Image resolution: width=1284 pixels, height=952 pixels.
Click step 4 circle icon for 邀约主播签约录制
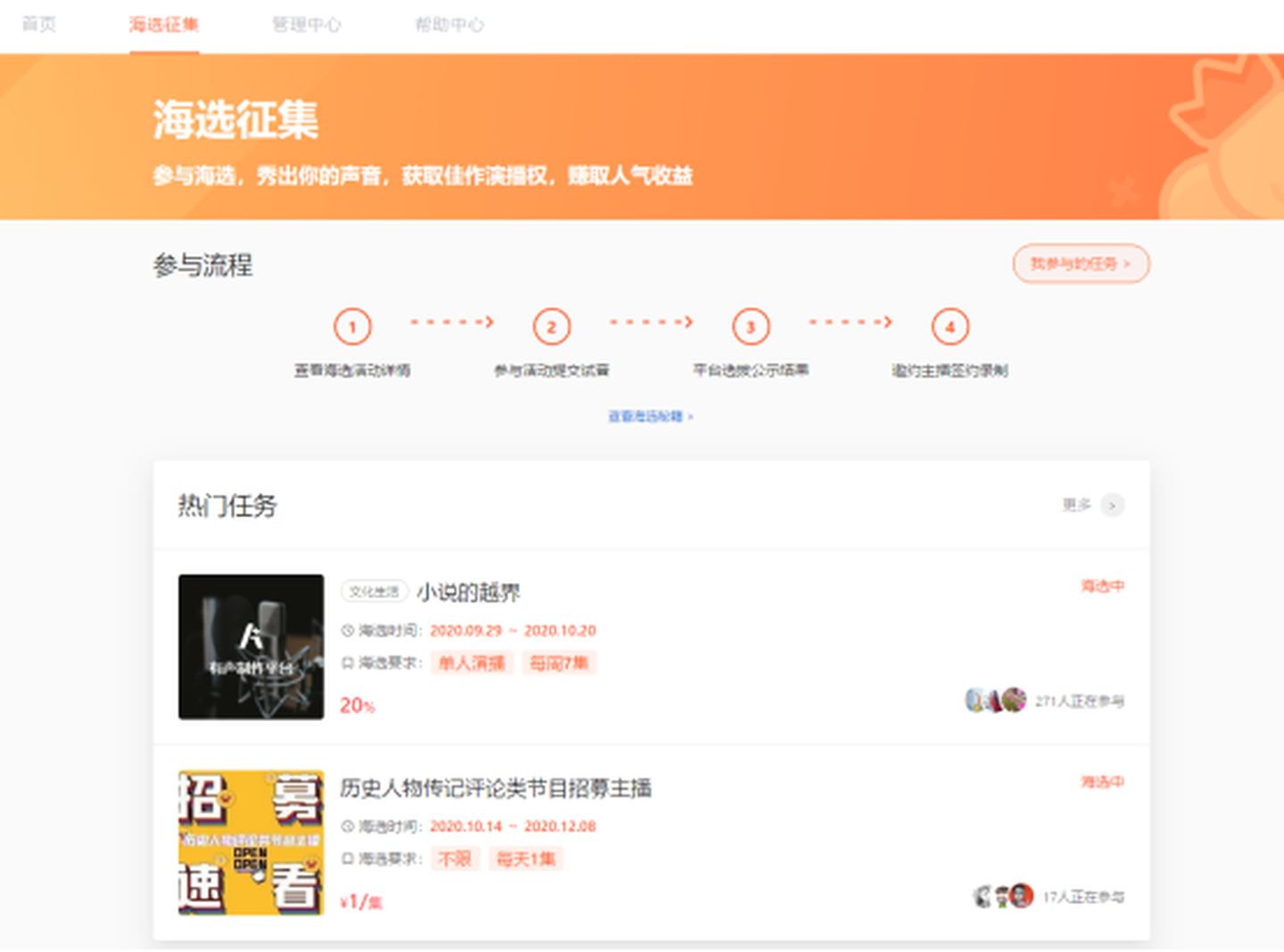pos(950,326)
